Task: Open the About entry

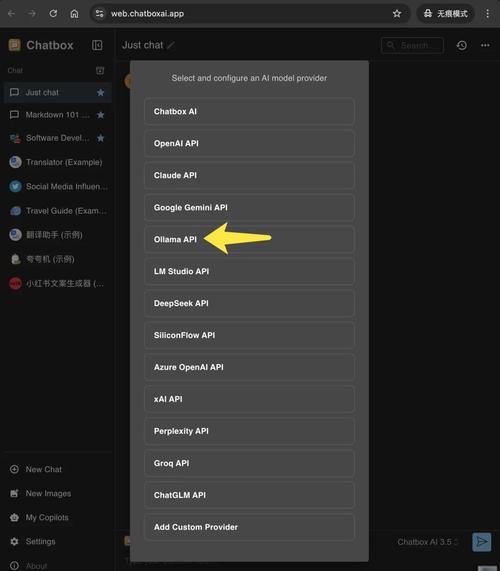Action: 28,566
